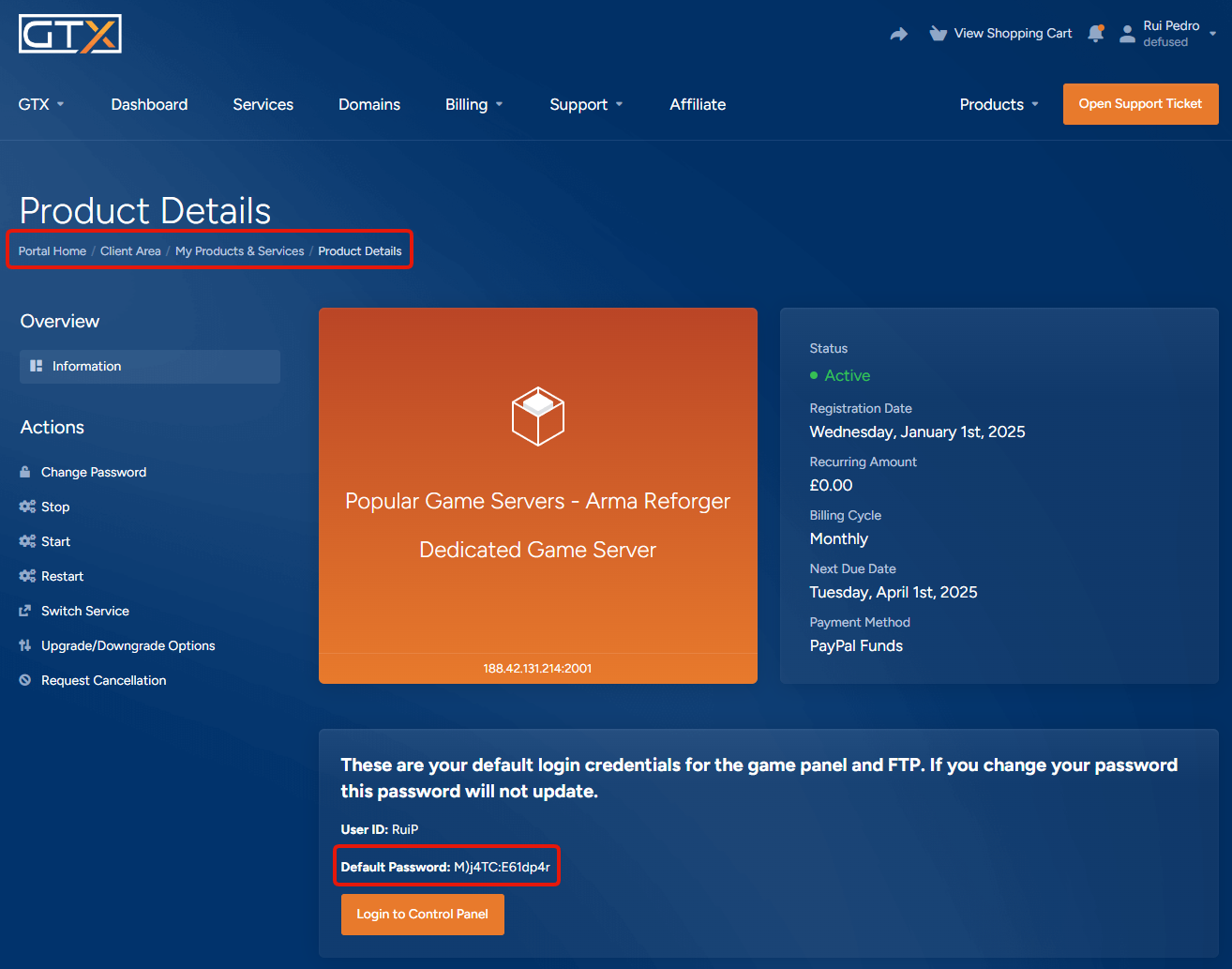The height and width of the screenshot is (969, 1232).
Task: Expand the GTX dropdown menu
Action: click(x=41, y=104)
